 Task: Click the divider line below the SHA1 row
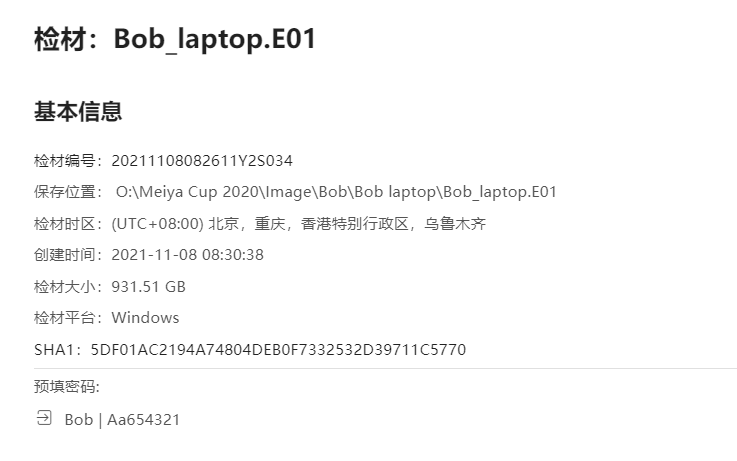pos(385,368)
